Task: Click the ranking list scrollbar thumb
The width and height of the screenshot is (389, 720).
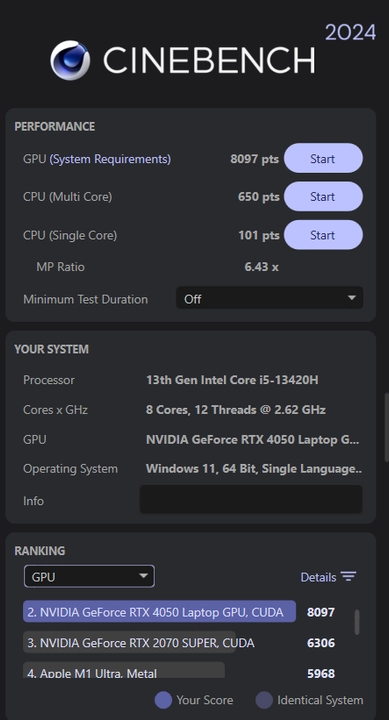Action: tap(357, 622)
